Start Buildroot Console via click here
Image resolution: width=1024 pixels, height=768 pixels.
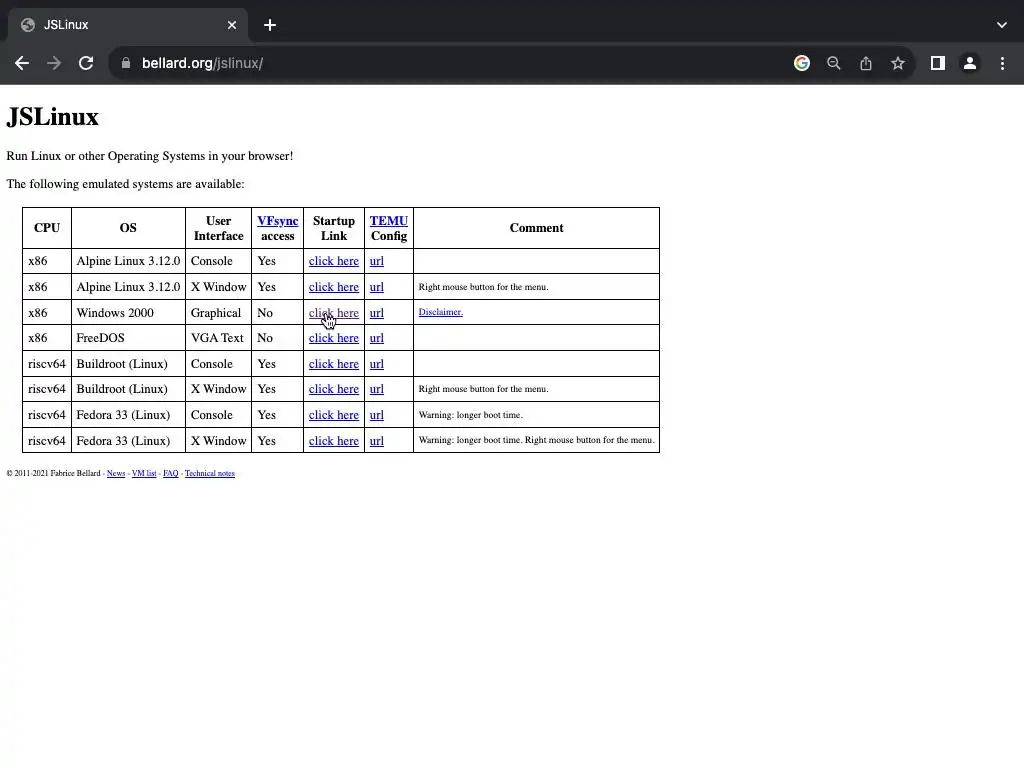point(334,364)
